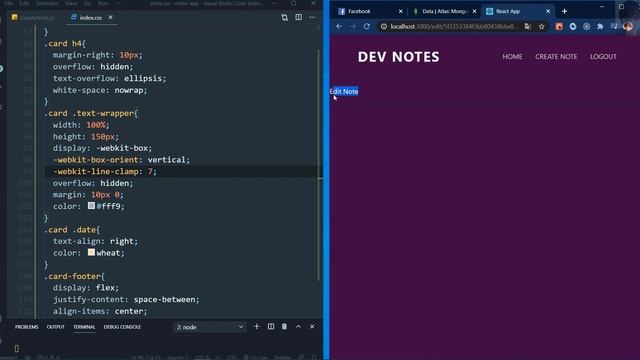Close the terminal panel
The image size is (640, 360).
pyautogui.click(x=312, y=327)
